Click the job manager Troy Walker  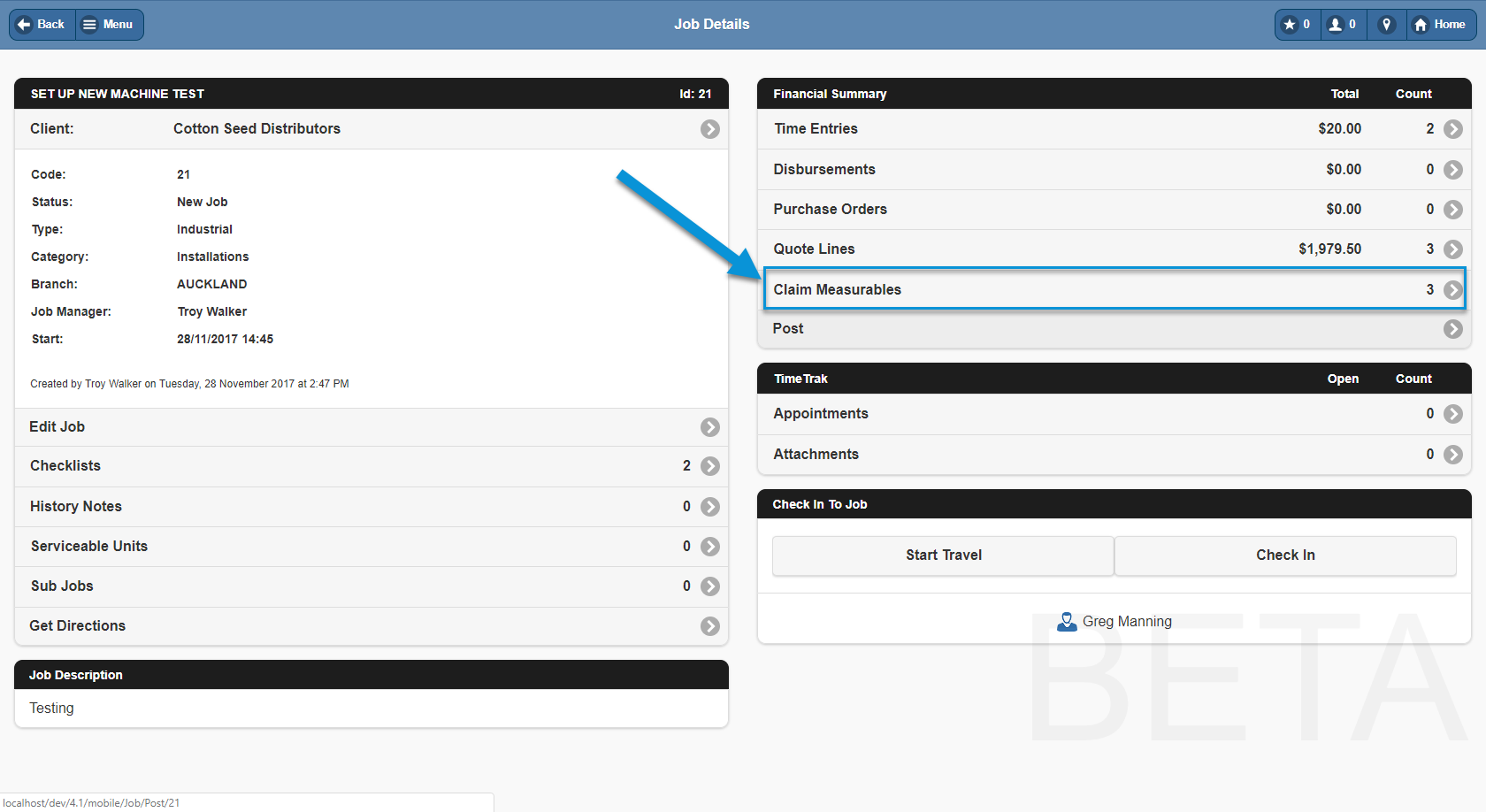coord(212,312)
